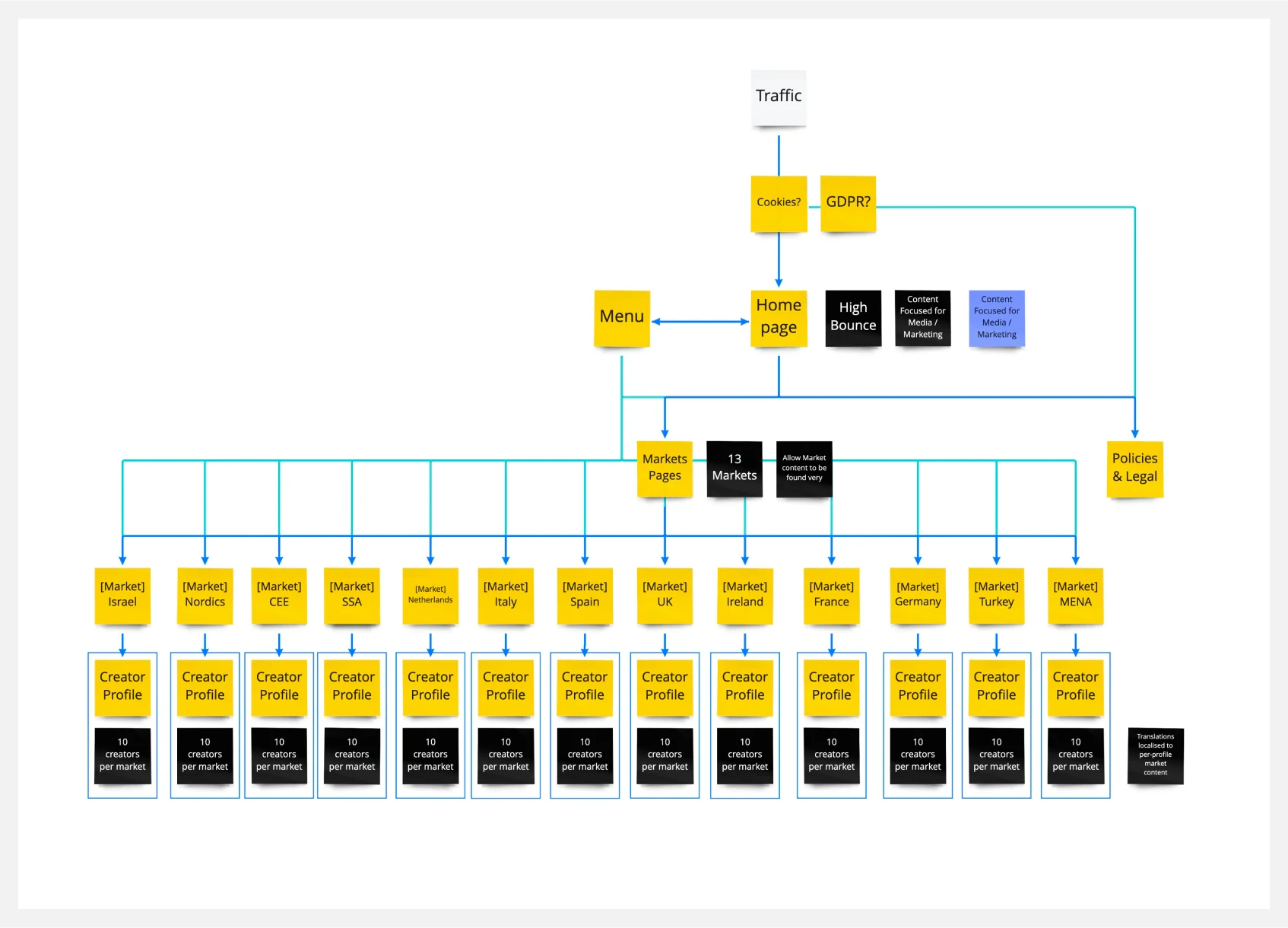Select the [Market] Turkey note
Image resolution: width=1288 pixels, height=928 pixels.
click(997, 596)
